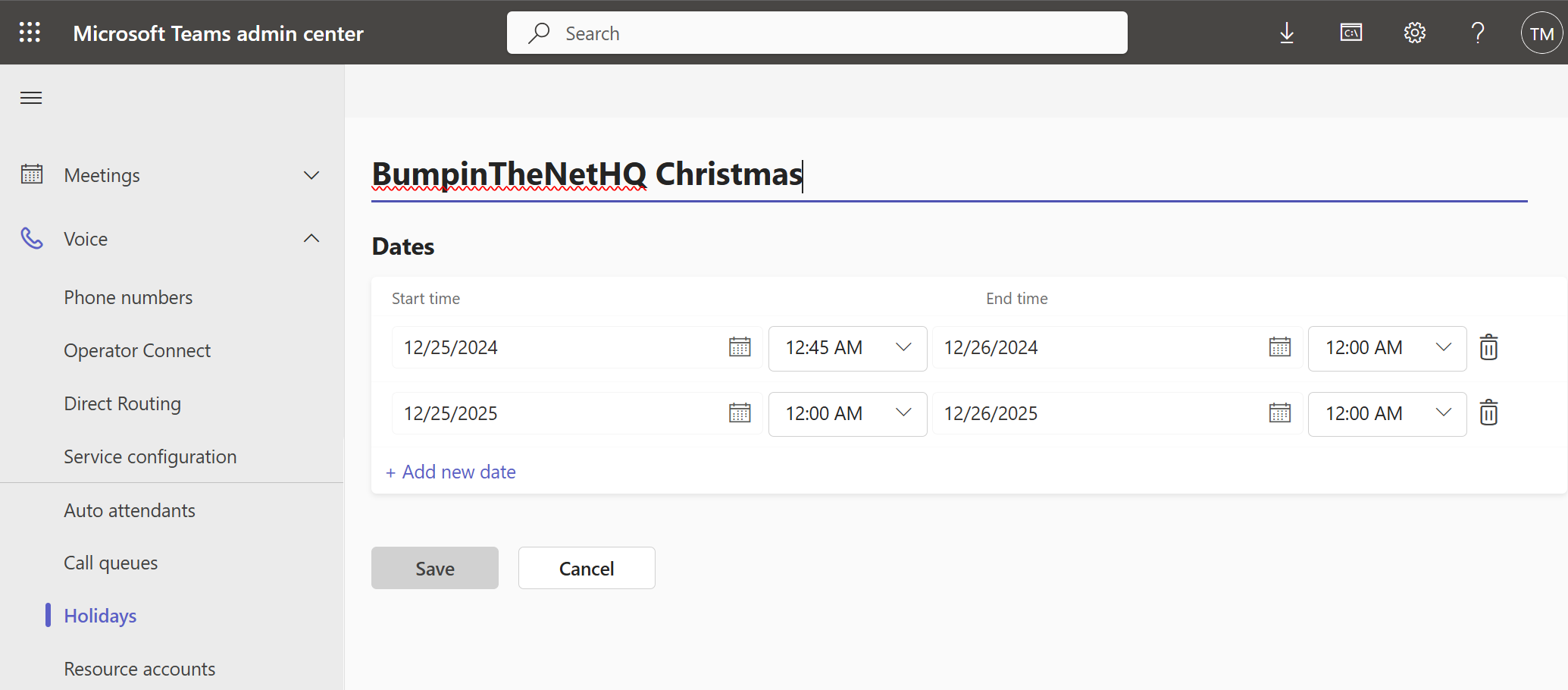Open end time dropdown for 12/26/2025
This screenshot has height=690, width=1568.
(x=1386, y=414)
